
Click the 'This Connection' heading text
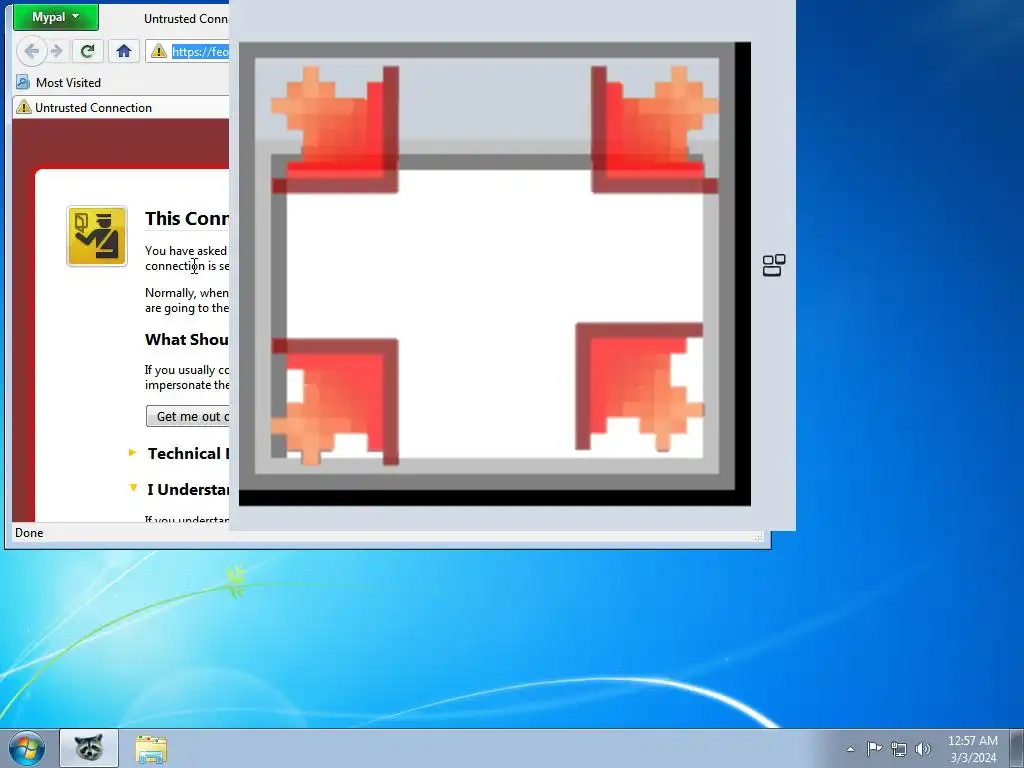click(187, 219)
